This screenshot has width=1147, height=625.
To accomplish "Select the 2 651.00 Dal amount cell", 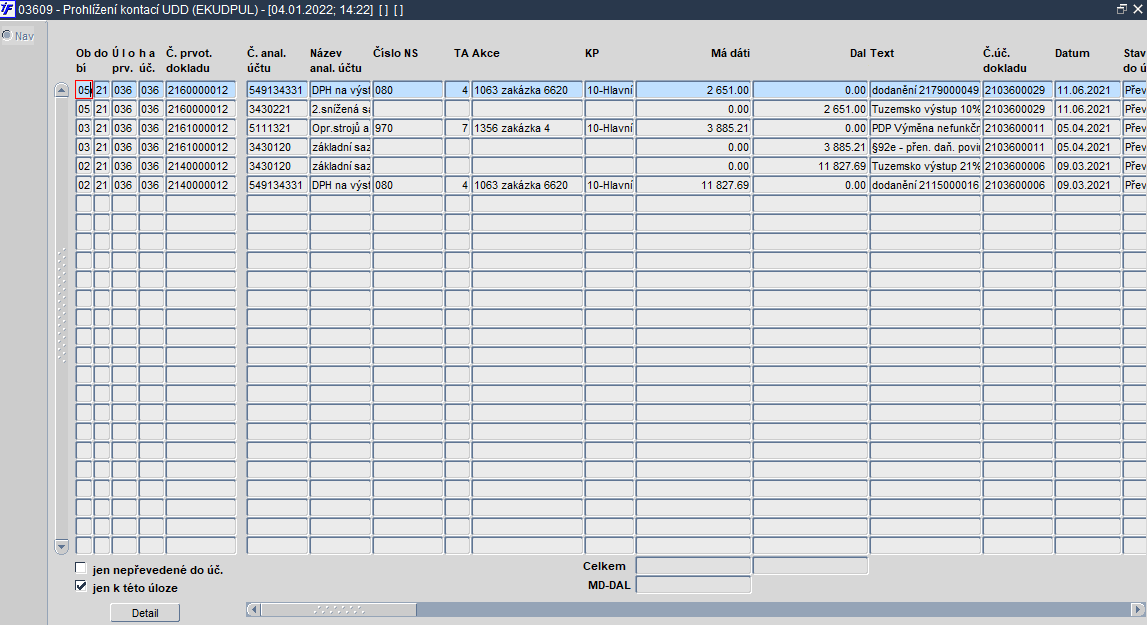I will [811, 109].
